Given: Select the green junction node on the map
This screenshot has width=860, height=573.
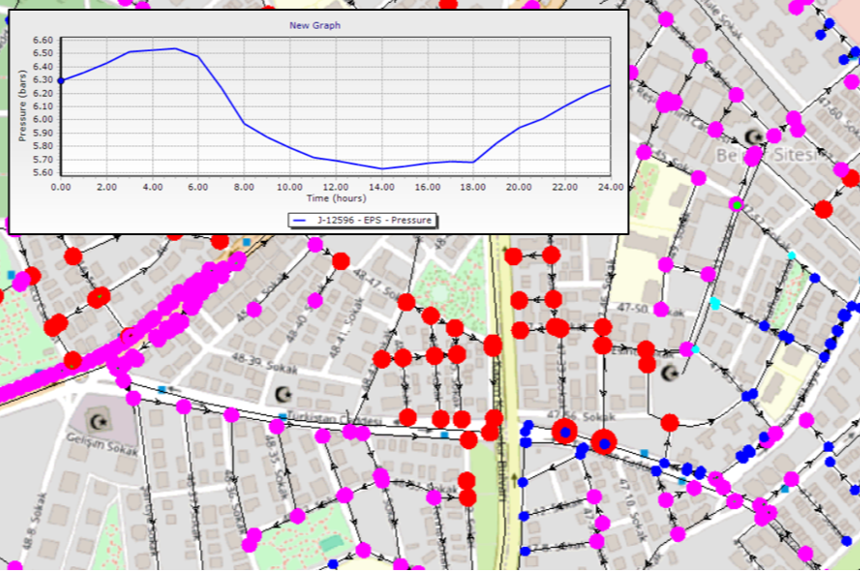Looking at the screenshot, I should point(737,204).
